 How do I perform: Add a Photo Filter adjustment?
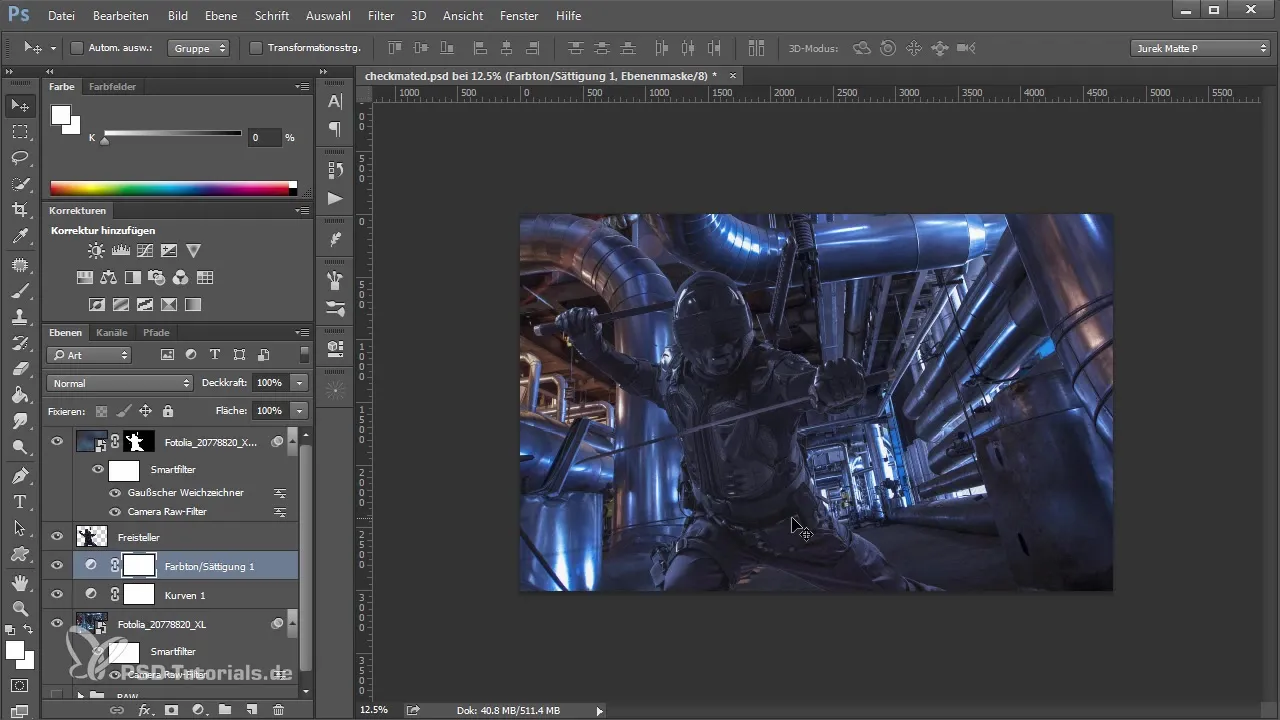[x=157, y=277]
